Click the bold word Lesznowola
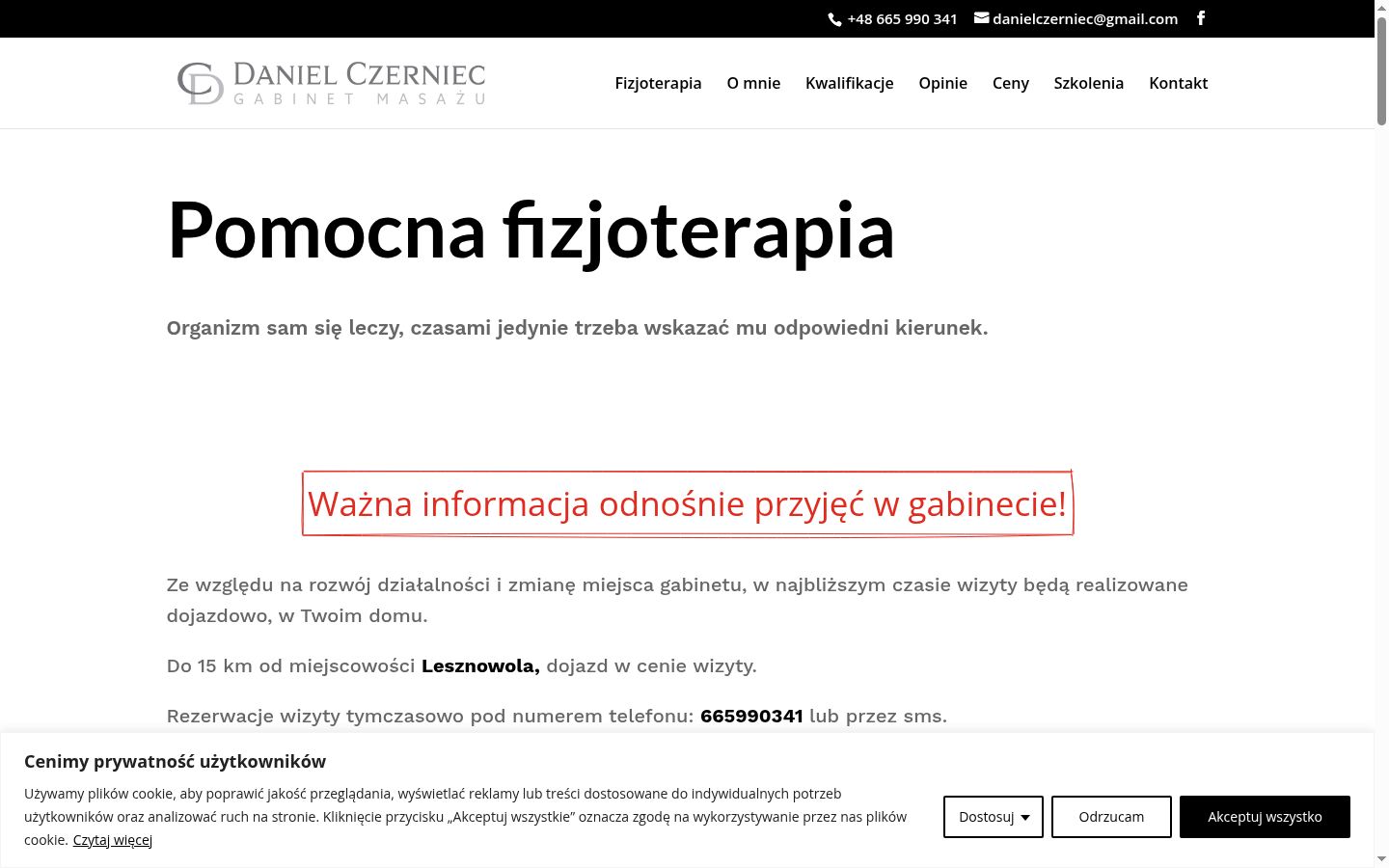1389x868 pixels. tap(480, 665)
